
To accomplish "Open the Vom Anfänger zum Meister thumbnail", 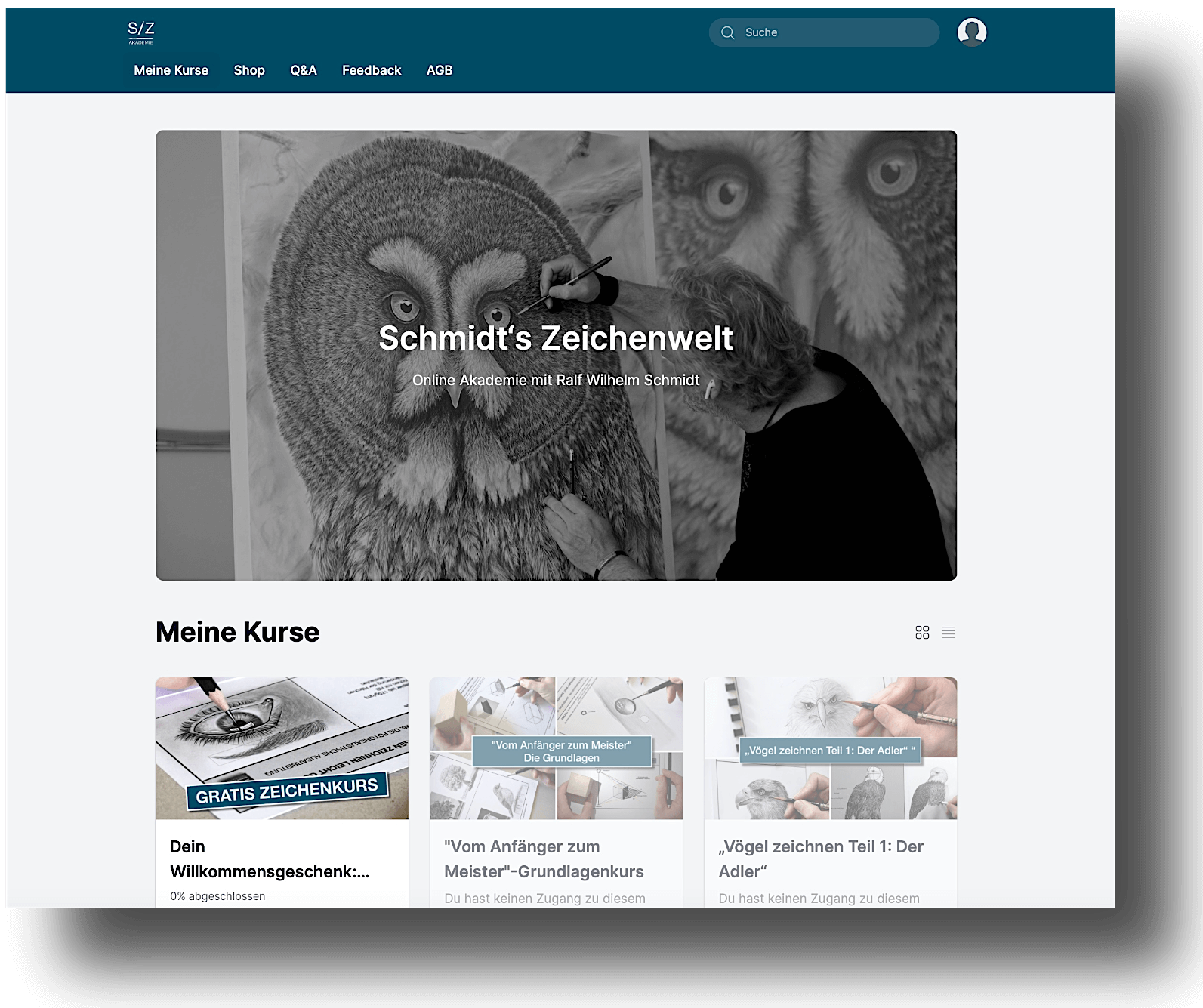I will coord(557,748).
